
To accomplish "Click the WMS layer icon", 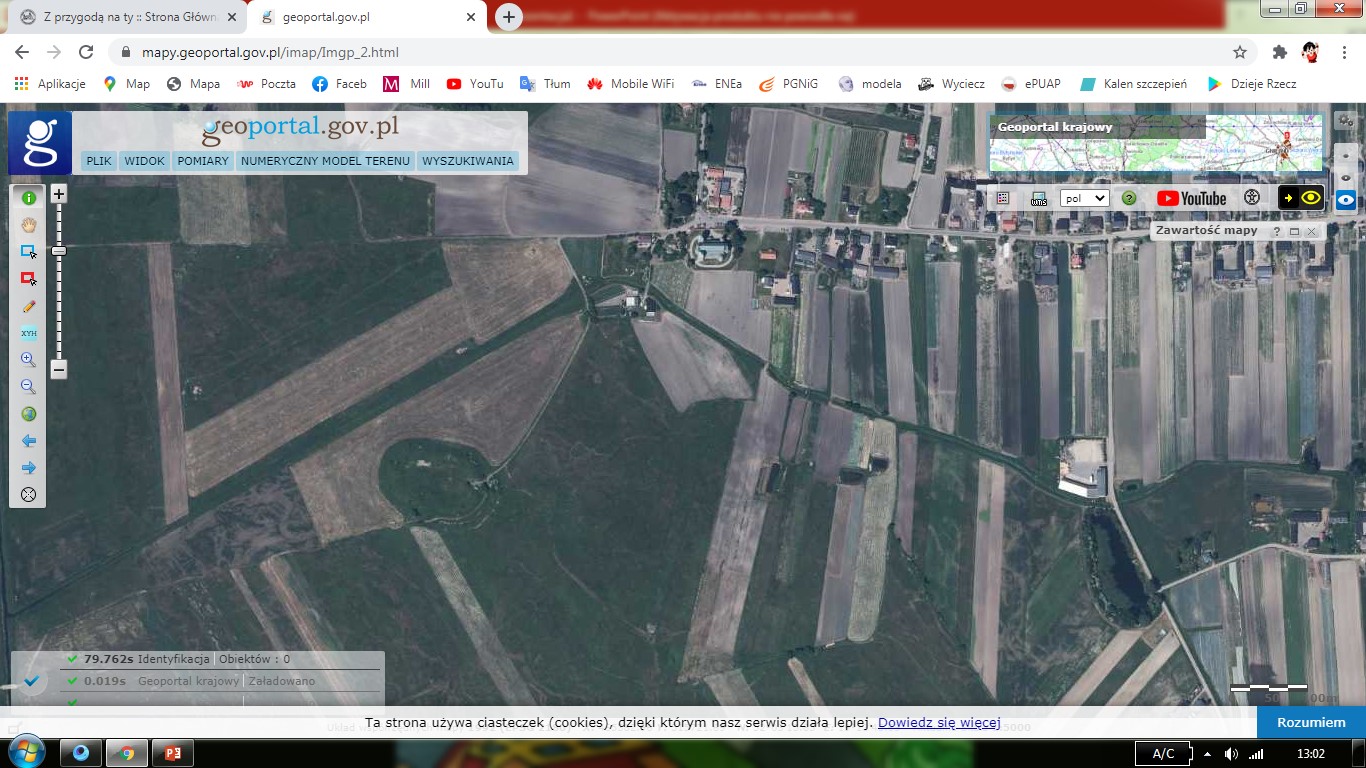I will [x=1039, y=198].
